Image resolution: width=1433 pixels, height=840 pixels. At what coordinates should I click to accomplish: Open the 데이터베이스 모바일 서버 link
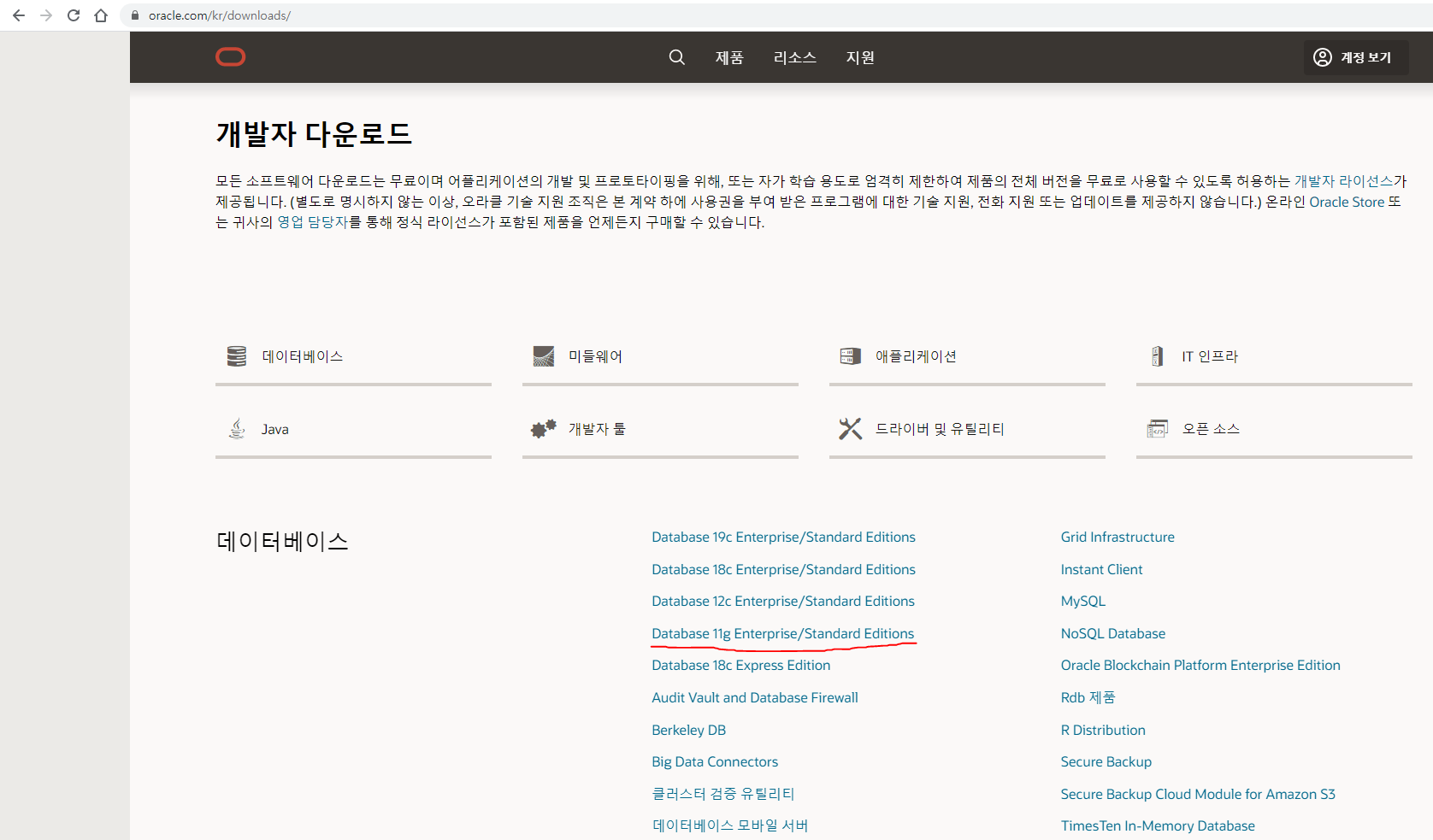coord(730,825)
